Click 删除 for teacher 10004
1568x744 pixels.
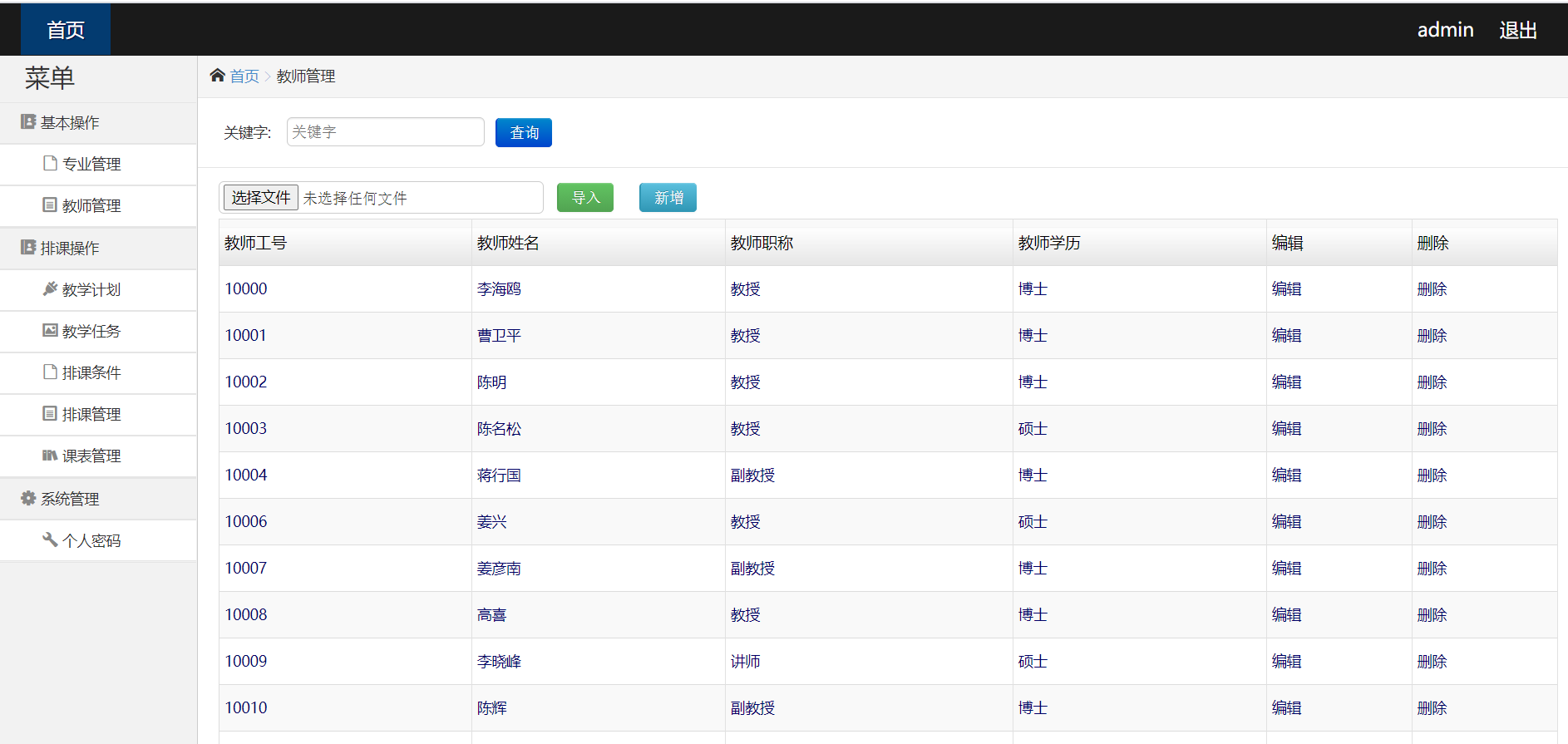point(1432,475)
